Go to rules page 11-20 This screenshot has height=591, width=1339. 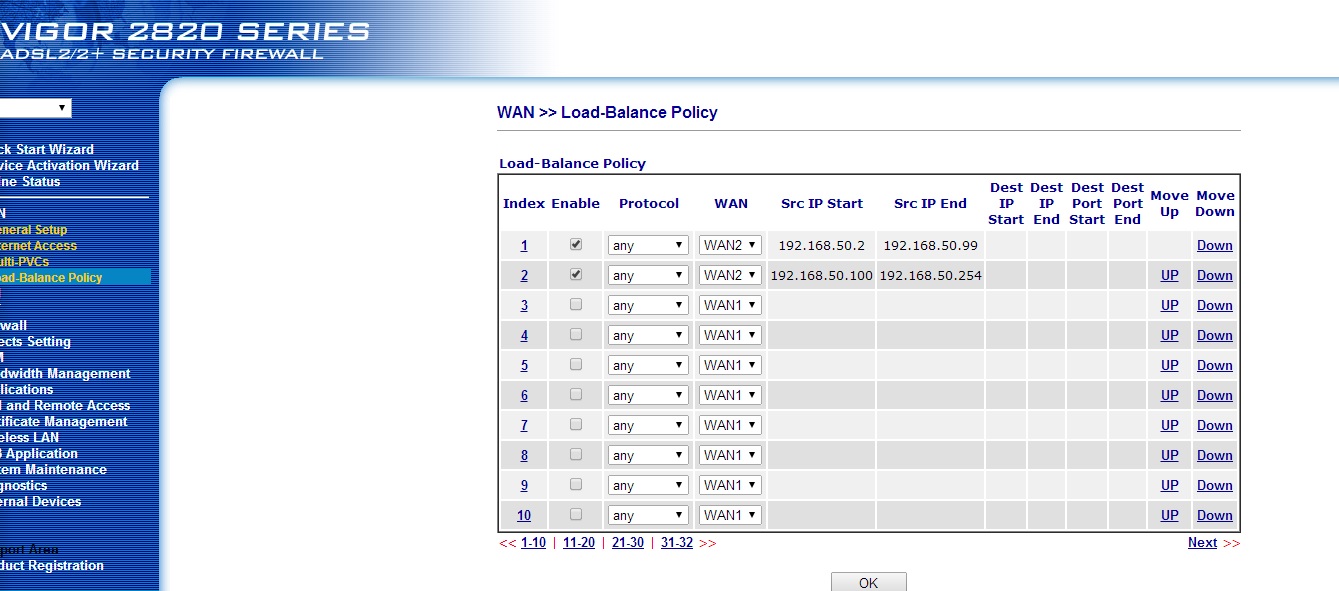pos(579,543)
